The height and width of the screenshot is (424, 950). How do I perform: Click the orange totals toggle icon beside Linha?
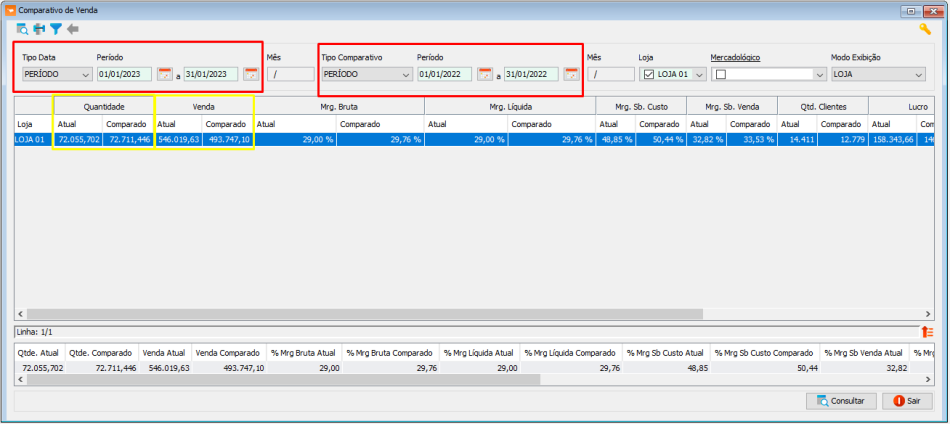pos(927,331)
